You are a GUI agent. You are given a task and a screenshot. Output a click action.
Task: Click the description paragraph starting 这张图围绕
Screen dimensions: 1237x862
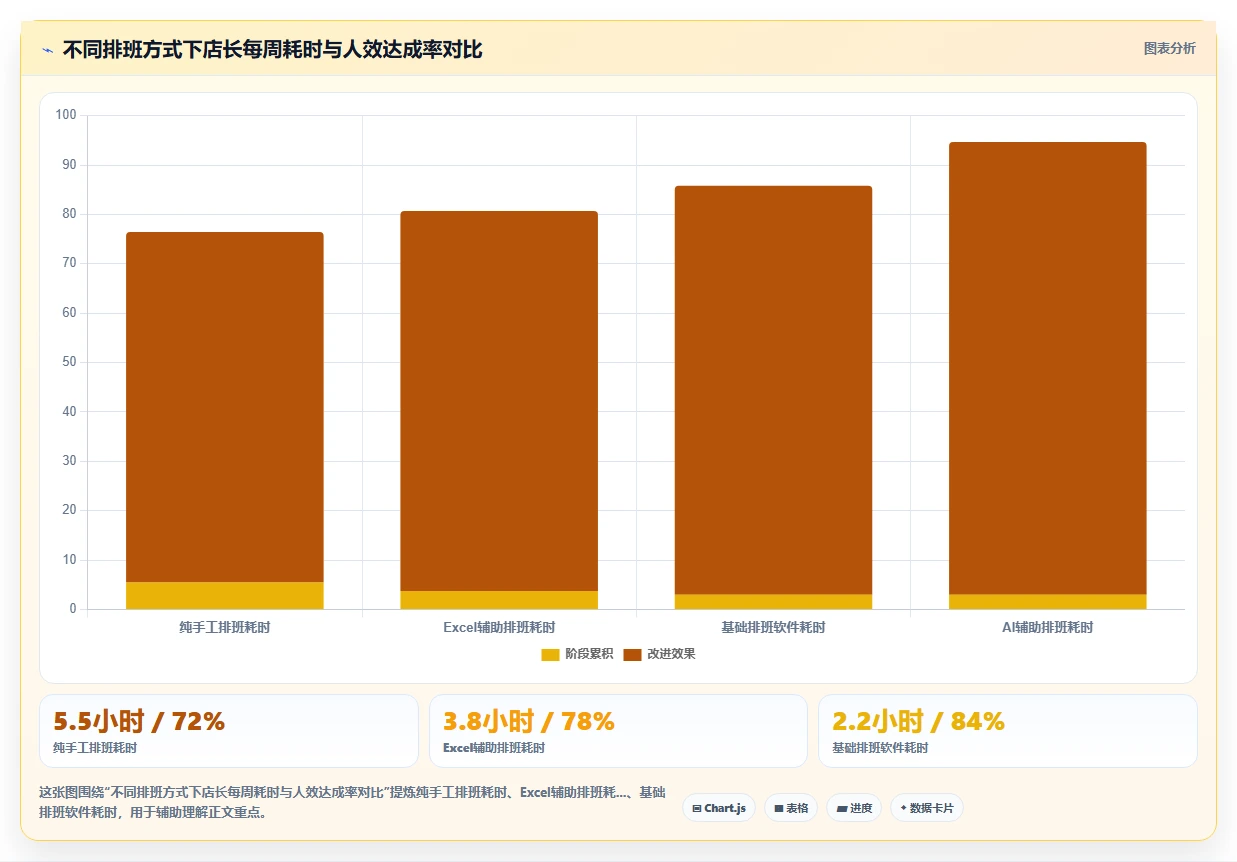tap(352, 802)
